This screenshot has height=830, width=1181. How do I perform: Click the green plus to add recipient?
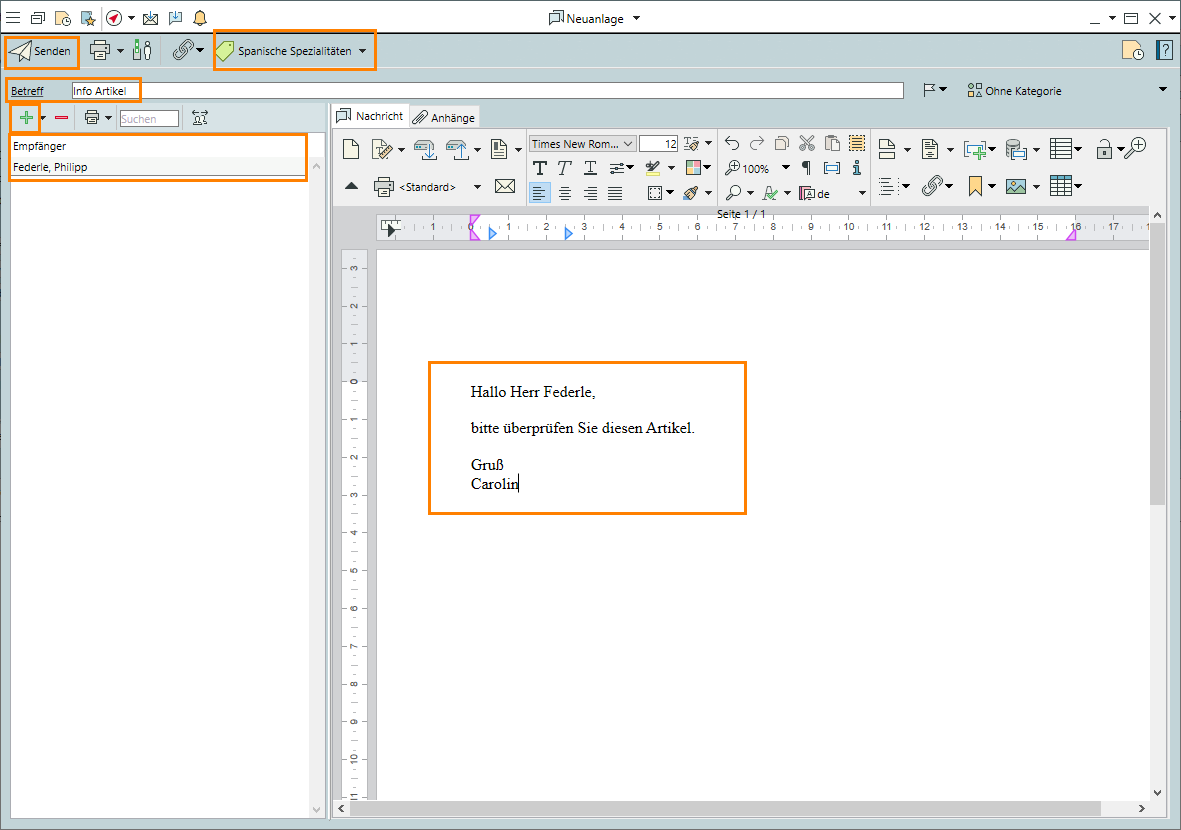pyautogui.click(x=26, y=118)
